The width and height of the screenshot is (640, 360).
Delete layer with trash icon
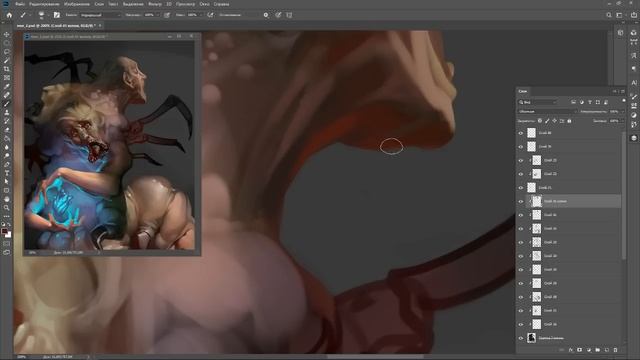(616, 350)
